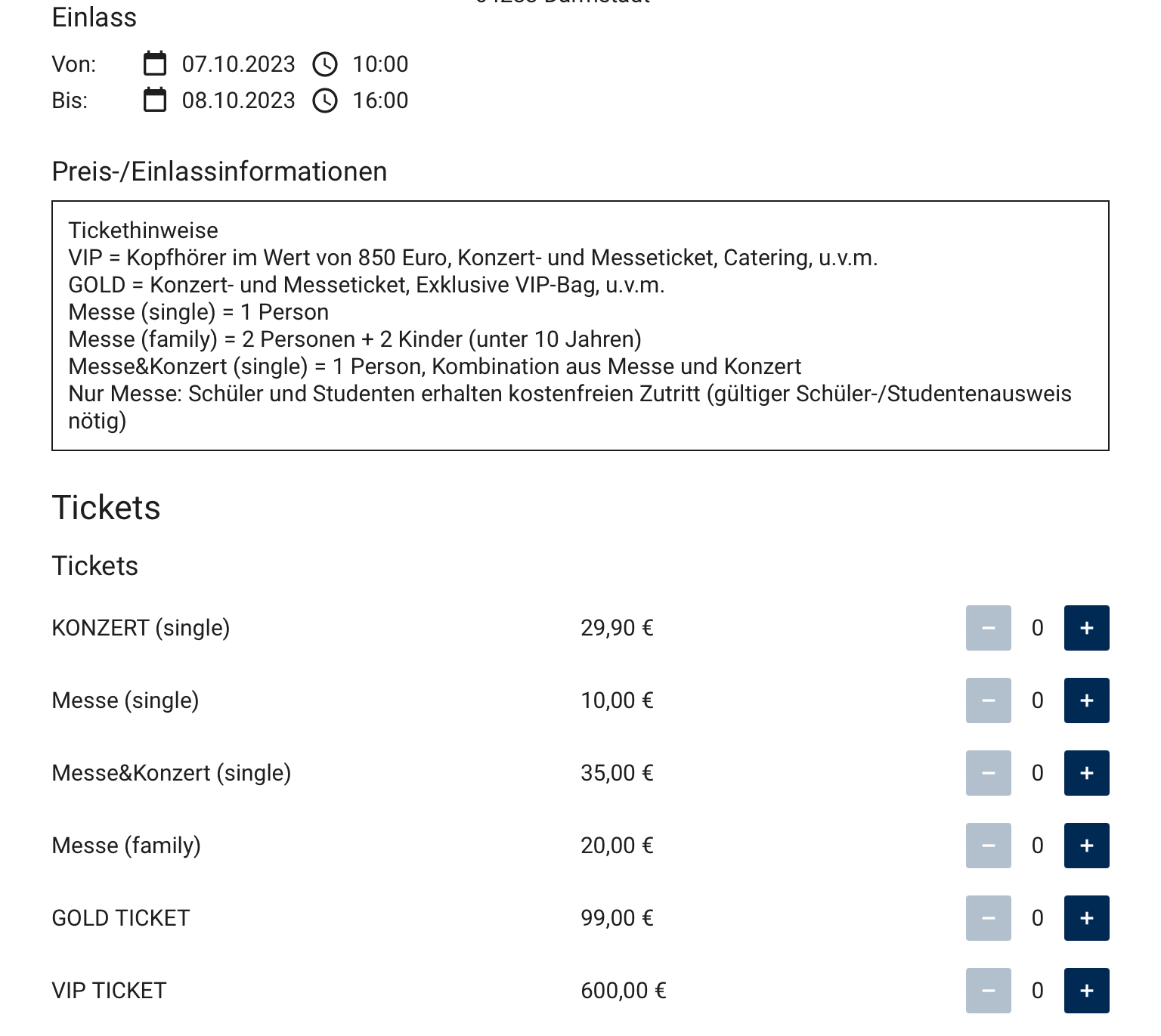Increase KONZERT (single) ticket quantity

click(1086, 628)
